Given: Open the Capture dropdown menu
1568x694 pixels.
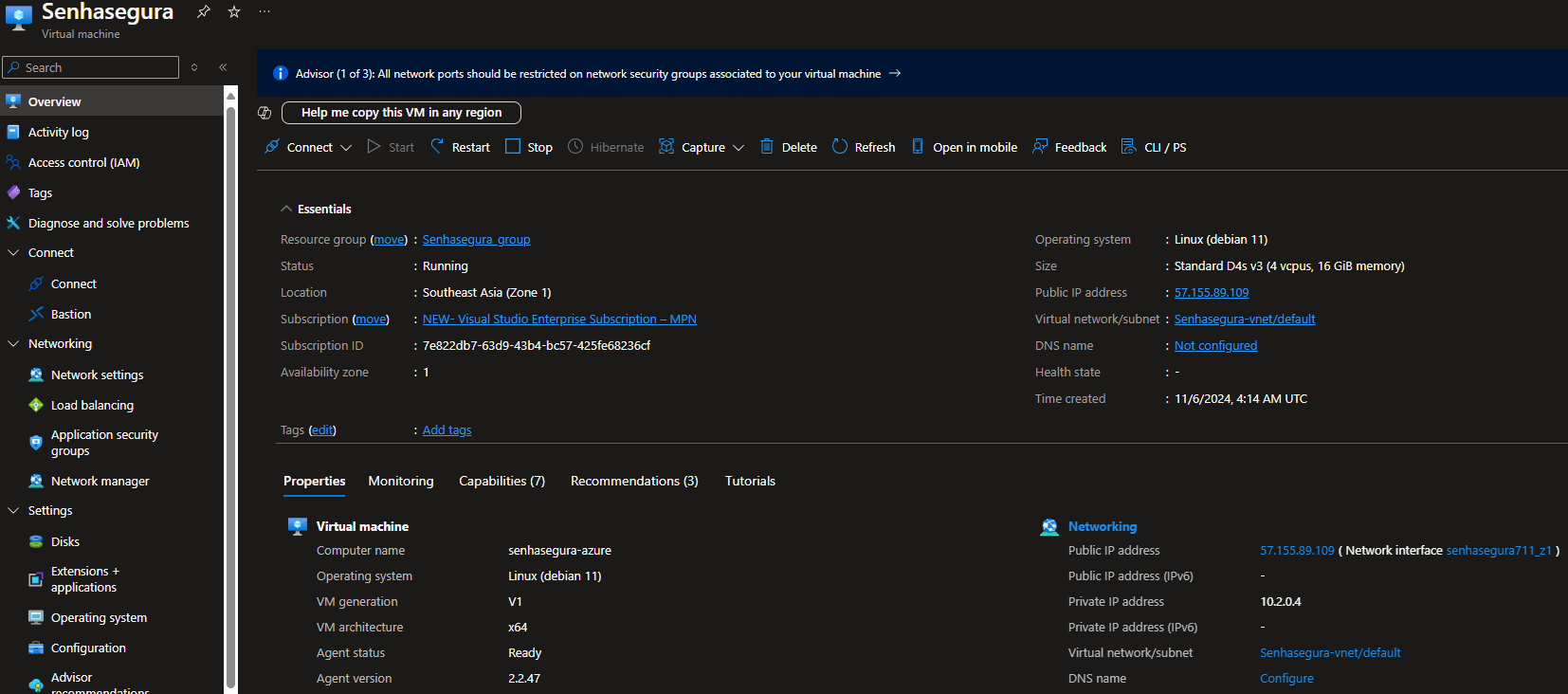Looking at the screenshot, I should coord(702,147).
